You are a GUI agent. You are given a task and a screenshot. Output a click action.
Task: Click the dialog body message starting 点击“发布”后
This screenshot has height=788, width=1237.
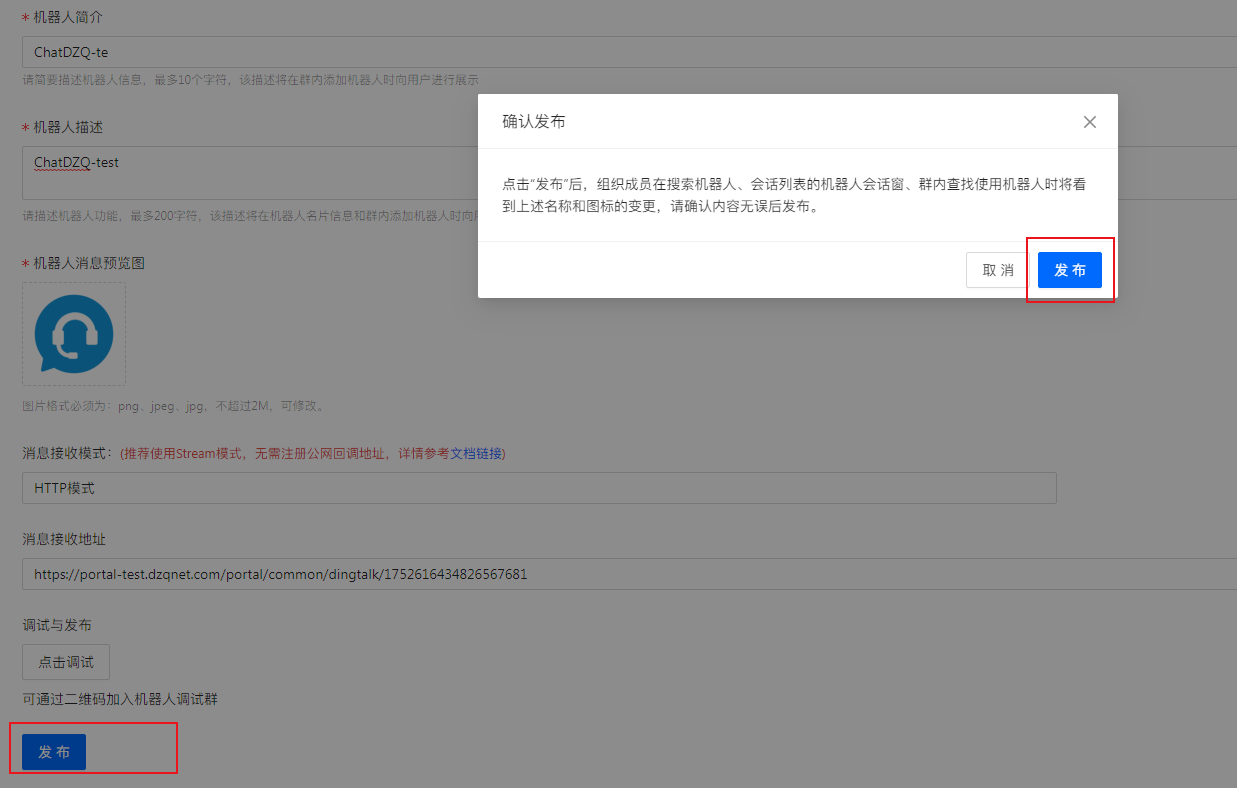794,196
